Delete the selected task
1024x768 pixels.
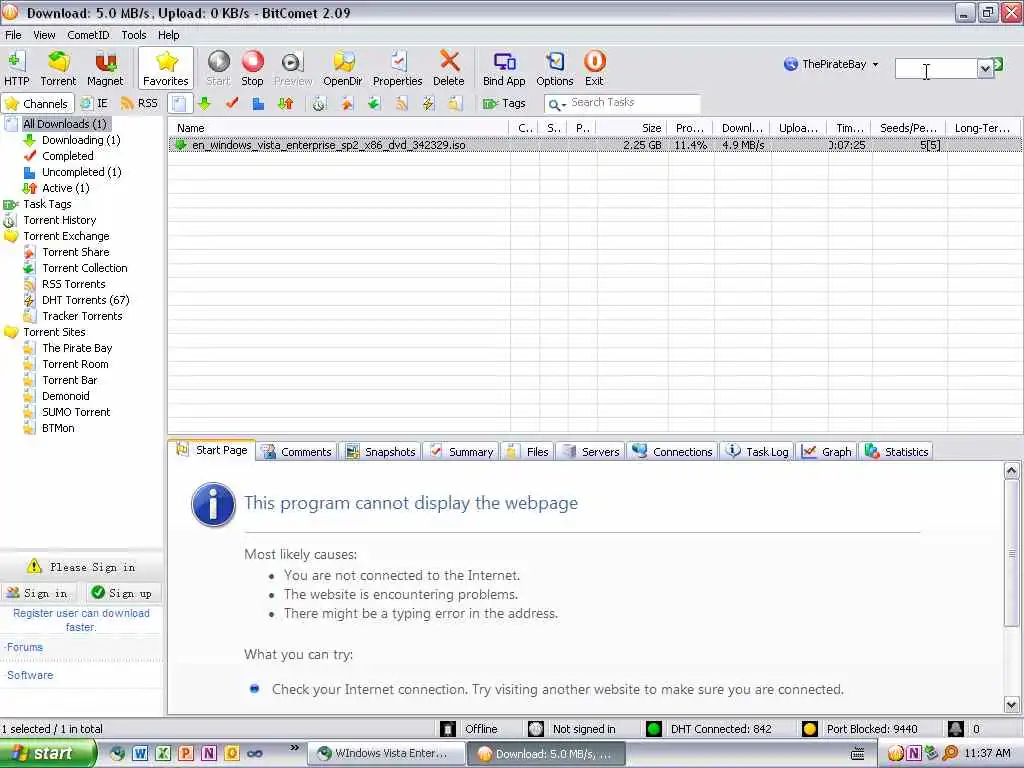(449, 68)
